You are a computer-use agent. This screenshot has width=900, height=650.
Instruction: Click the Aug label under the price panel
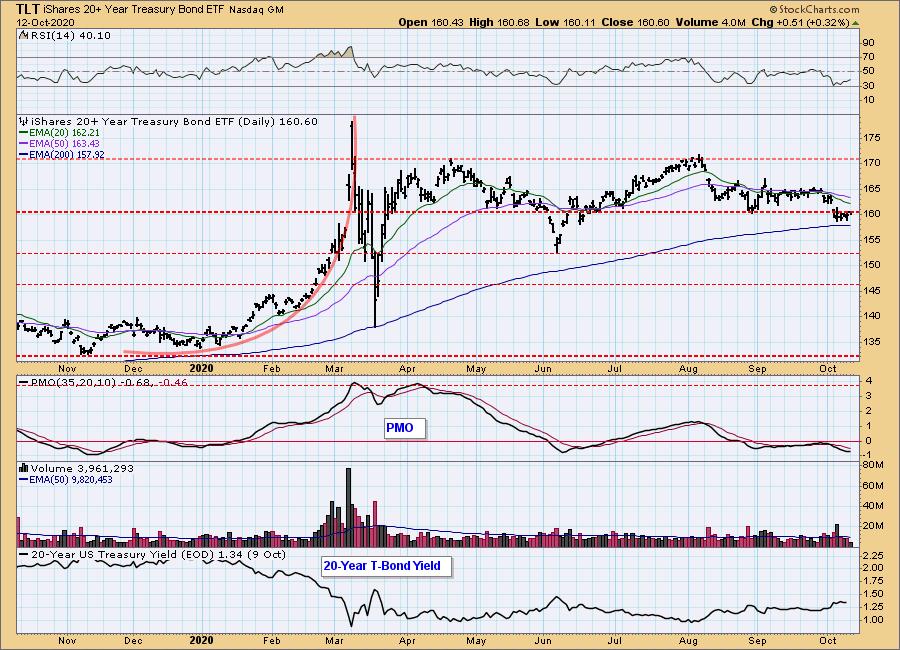(688, 369)
